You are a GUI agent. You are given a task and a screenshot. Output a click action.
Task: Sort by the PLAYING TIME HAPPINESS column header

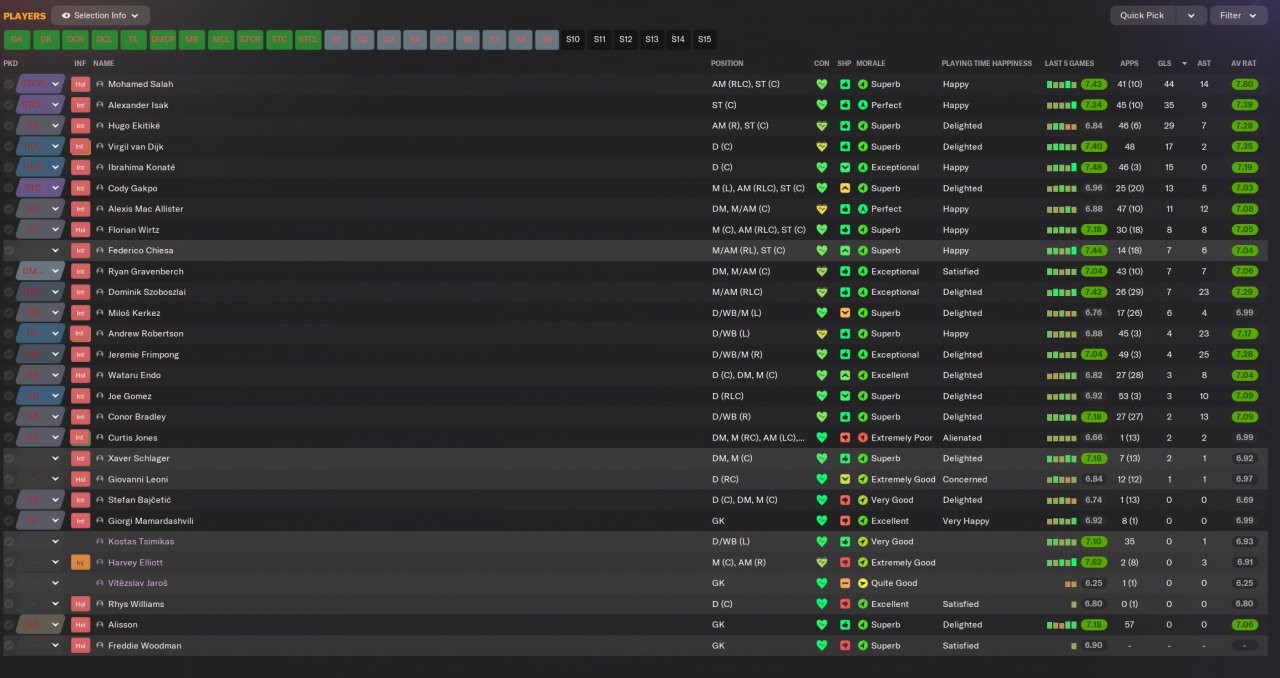[x=986, y=63]
